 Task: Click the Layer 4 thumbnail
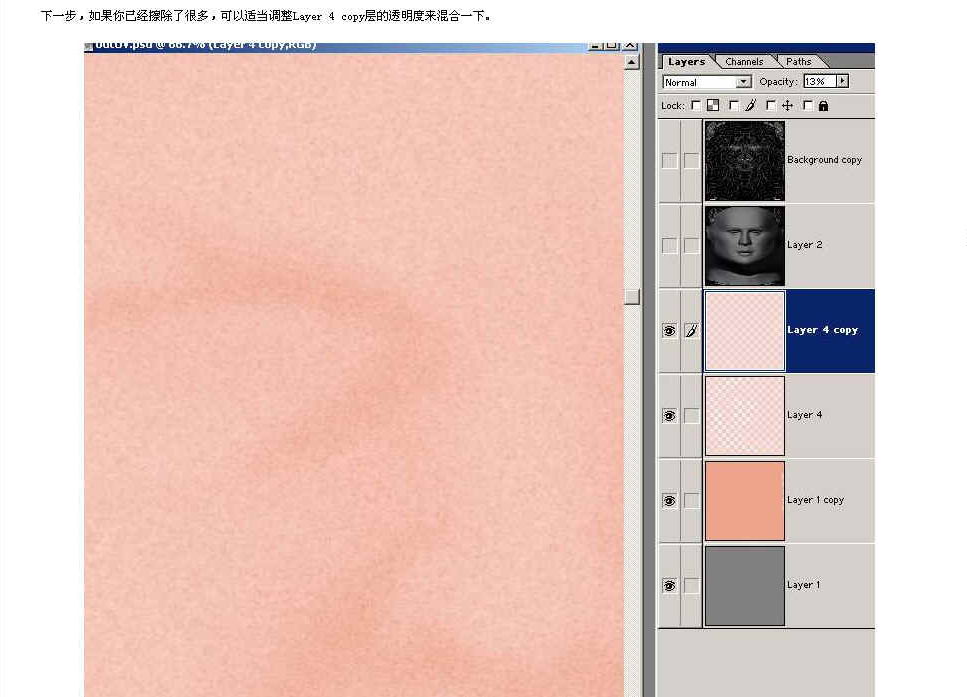(x=745, y=416)
